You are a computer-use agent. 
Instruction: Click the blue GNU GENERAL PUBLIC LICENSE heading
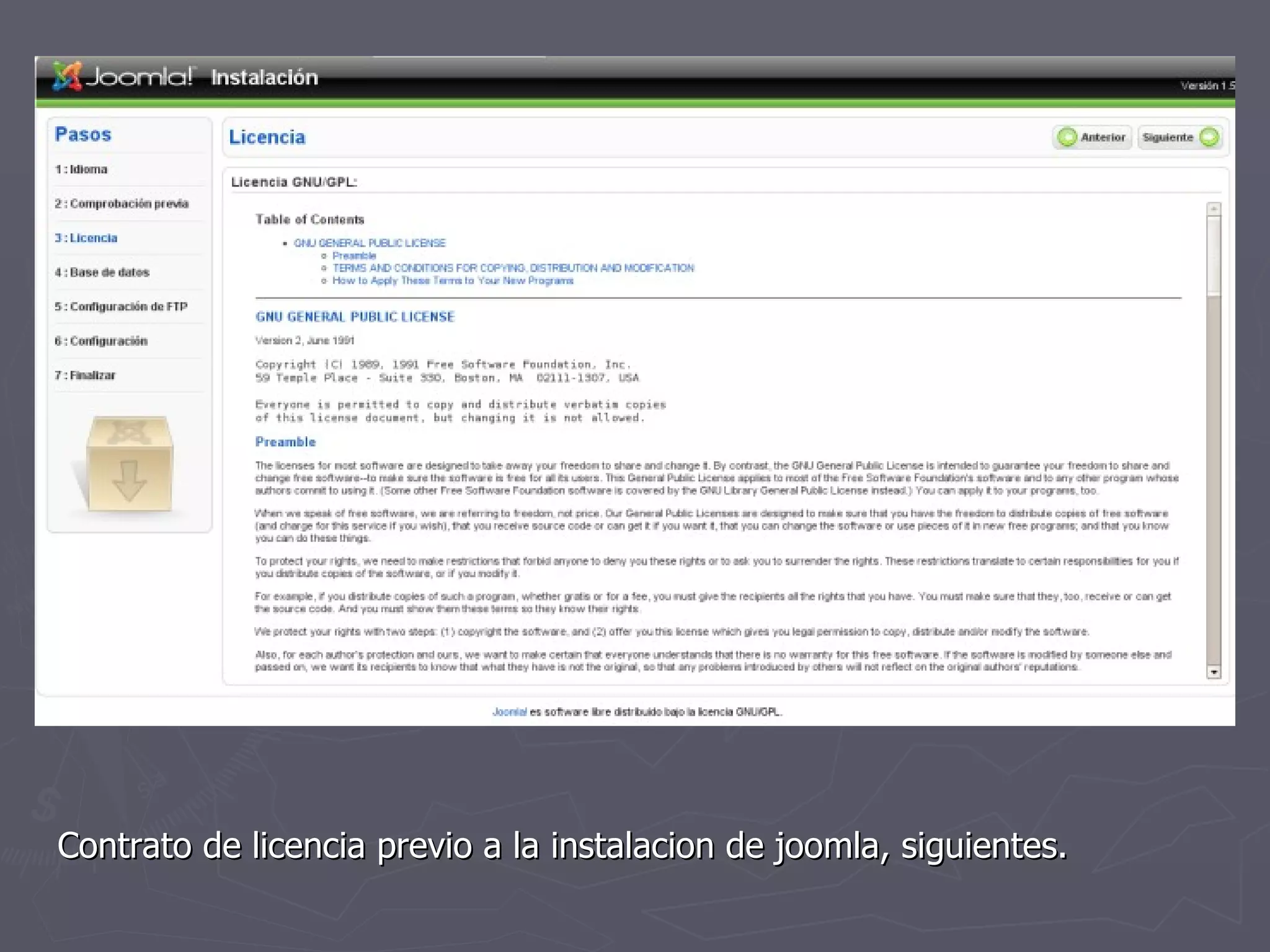tap(355, 317)
